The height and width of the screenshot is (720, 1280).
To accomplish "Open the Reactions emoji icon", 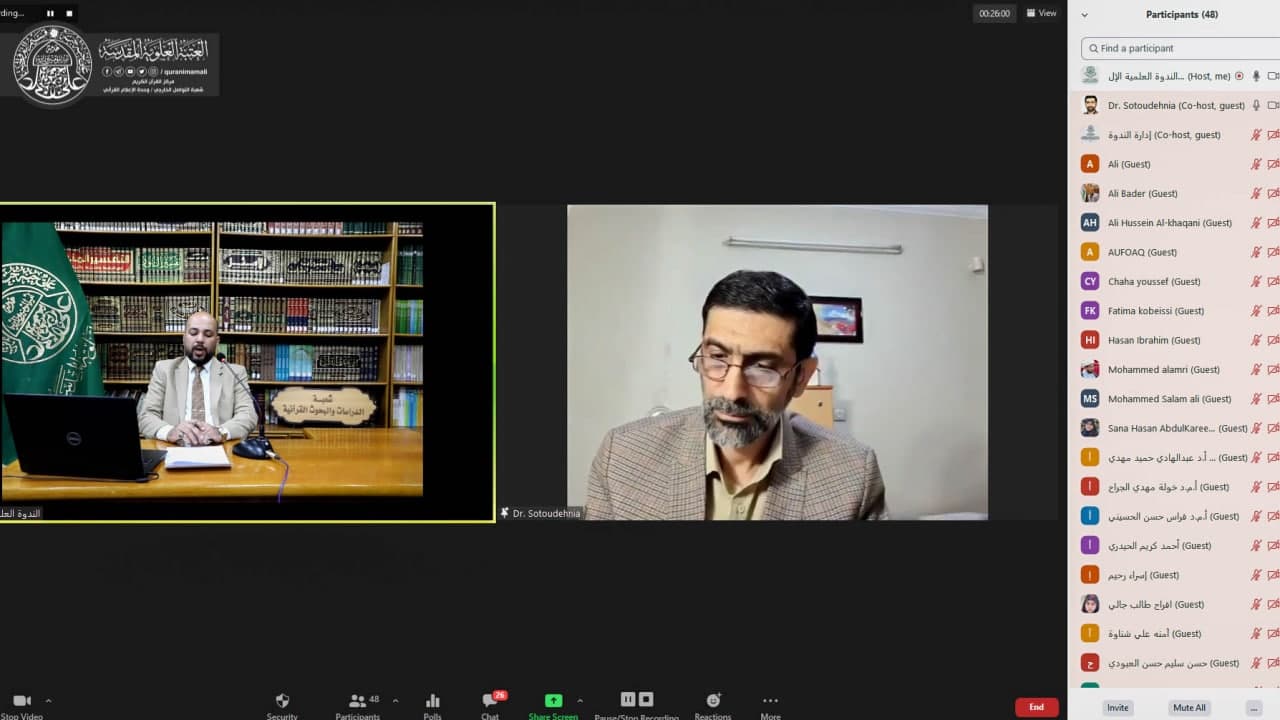I will click(713, 701).
